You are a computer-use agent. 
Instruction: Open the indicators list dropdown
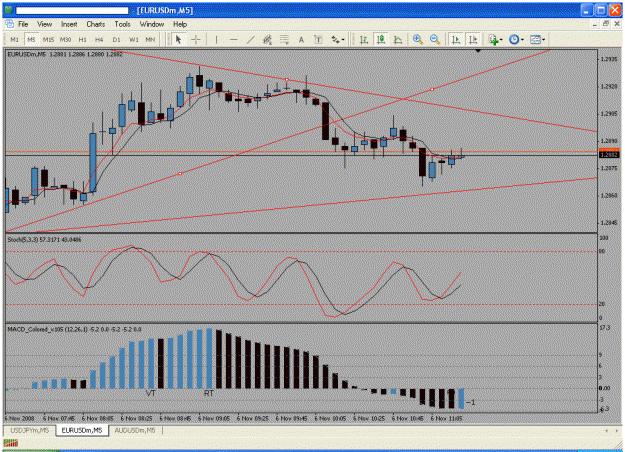[x=495, y=39]
